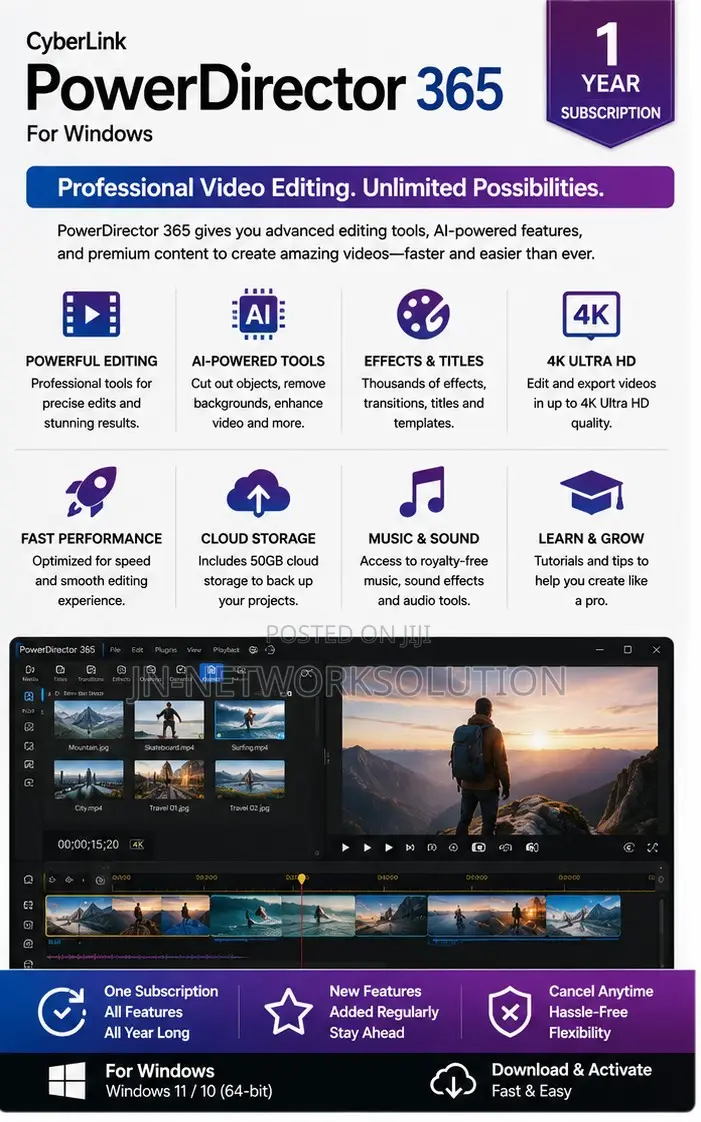Click the Learn & Grow graduation cap icon
Screen dimensions: 701x1122
592,493
